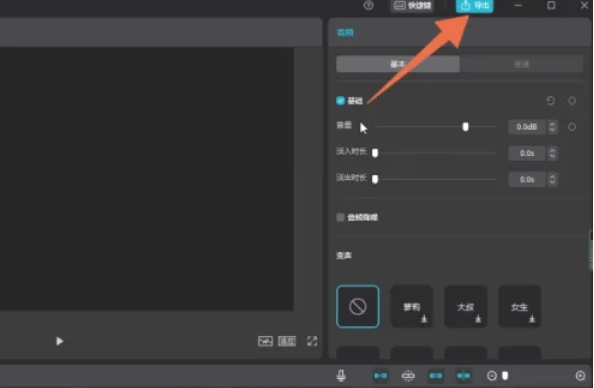Click the 淡入时长 0.0s value field
Screen dimensions: 594x388
point(527,153)
